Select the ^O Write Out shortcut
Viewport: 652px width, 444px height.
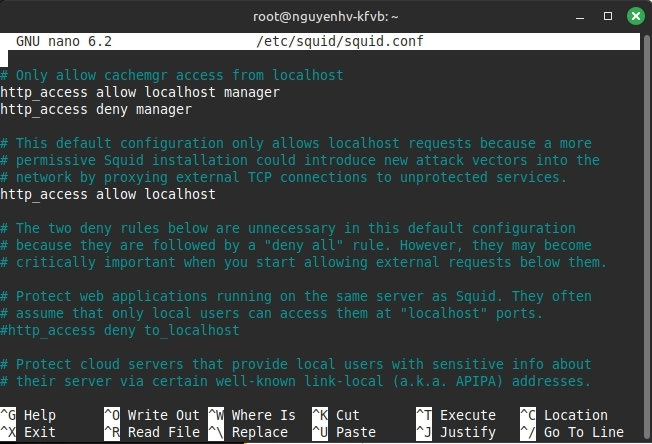click(x=151, y=415)
